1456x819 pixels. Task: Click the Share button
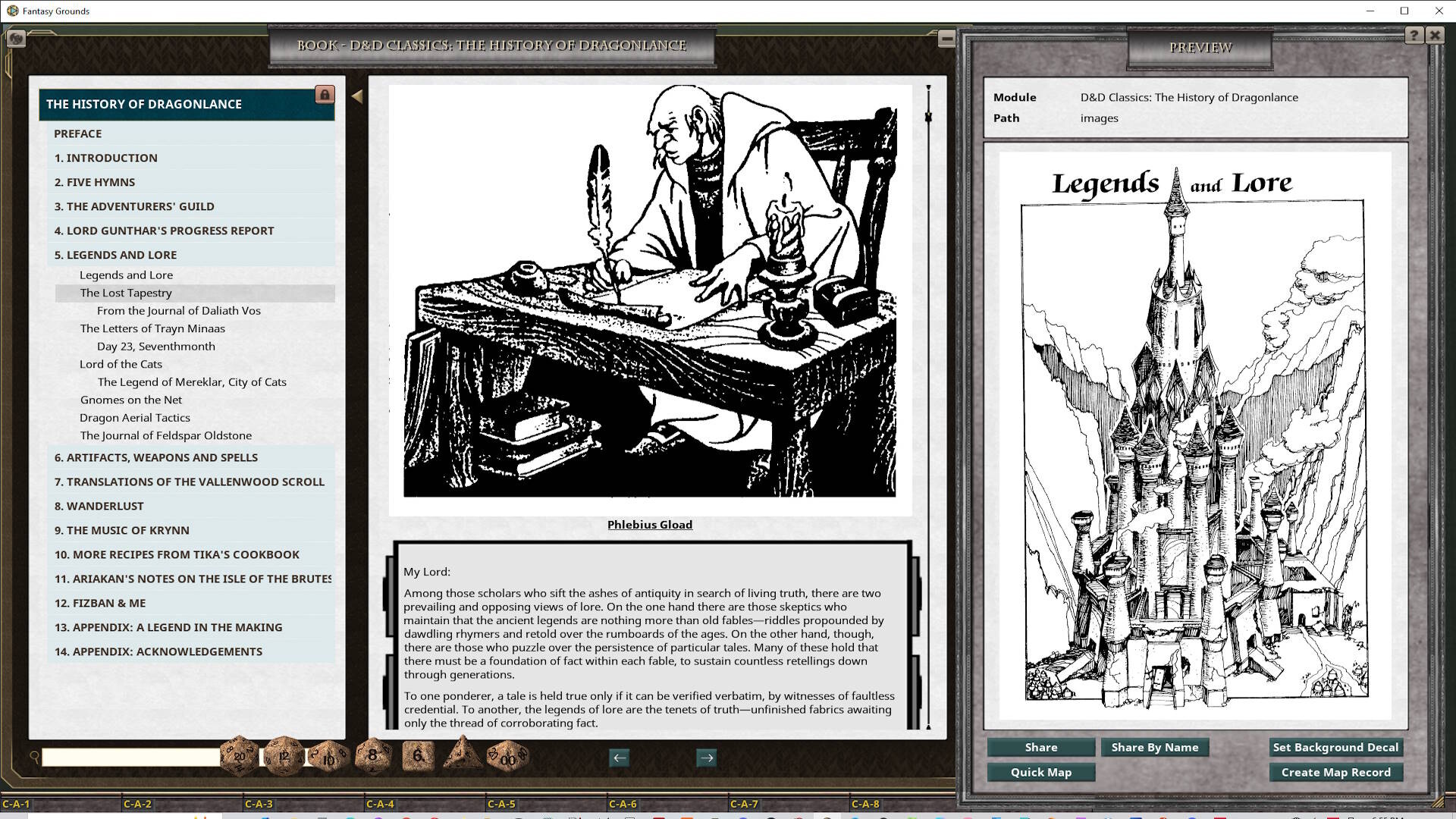tap(1040, 747)
